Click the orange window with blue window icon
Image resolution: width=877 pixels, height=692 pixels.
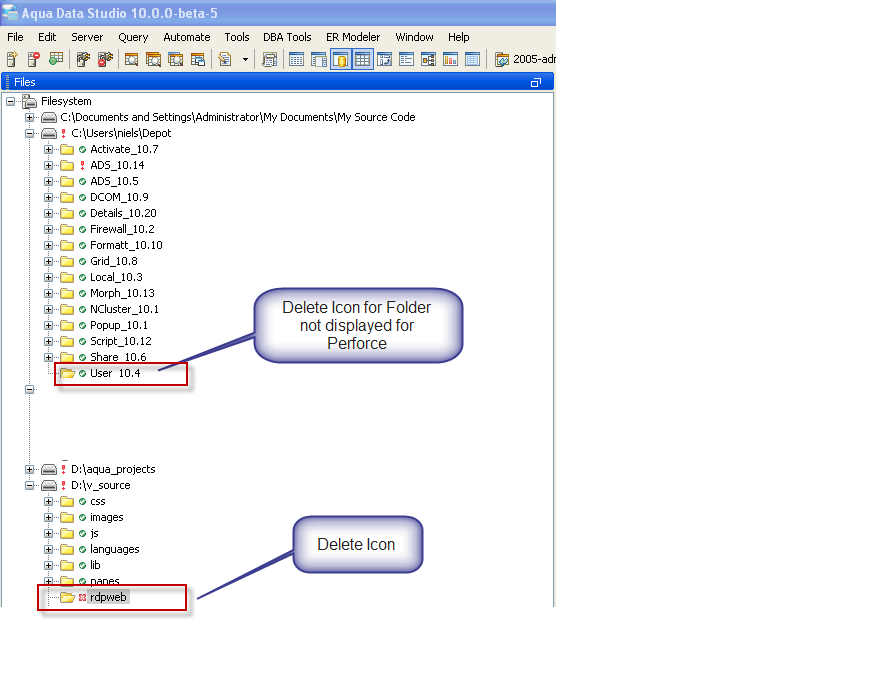(x=197, y=59)
